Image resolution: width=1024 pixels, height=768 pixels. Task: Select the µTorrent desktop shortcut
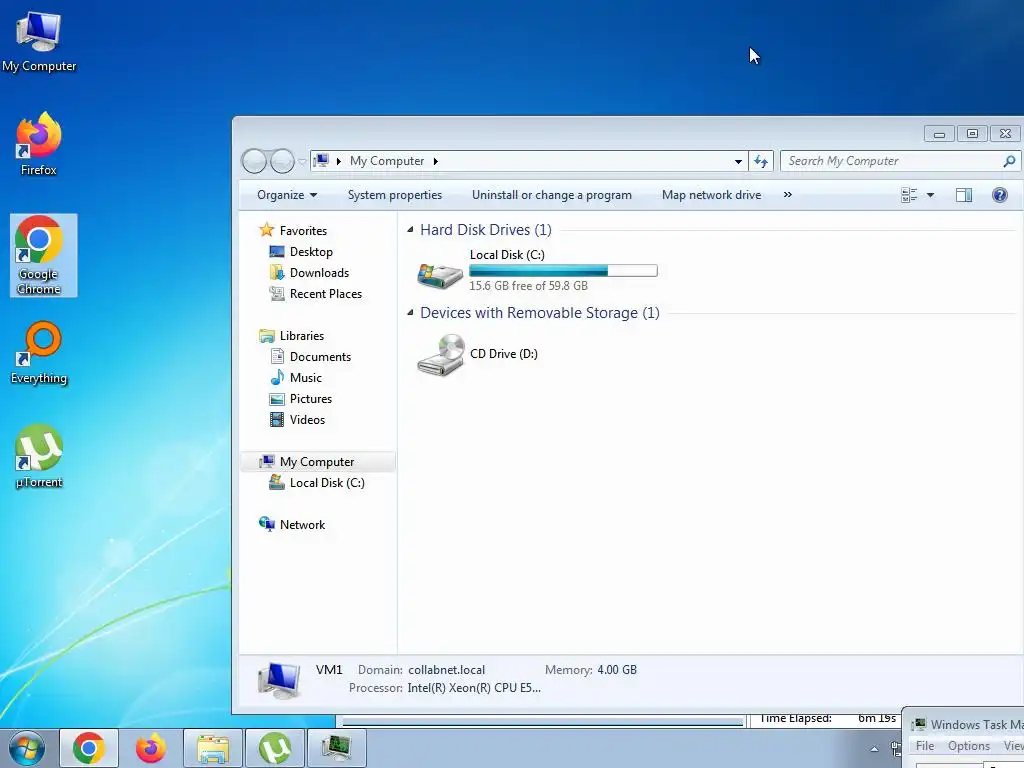(x=39, y=456)
